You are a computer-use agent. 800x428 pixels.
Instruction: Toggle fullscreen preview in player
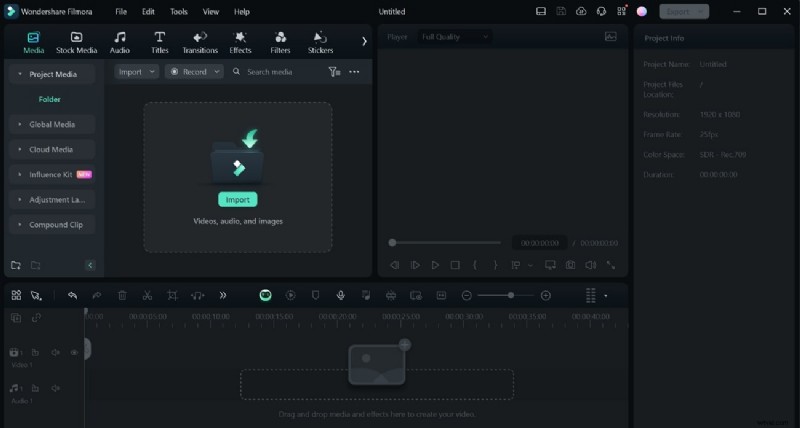pos(611,265)
